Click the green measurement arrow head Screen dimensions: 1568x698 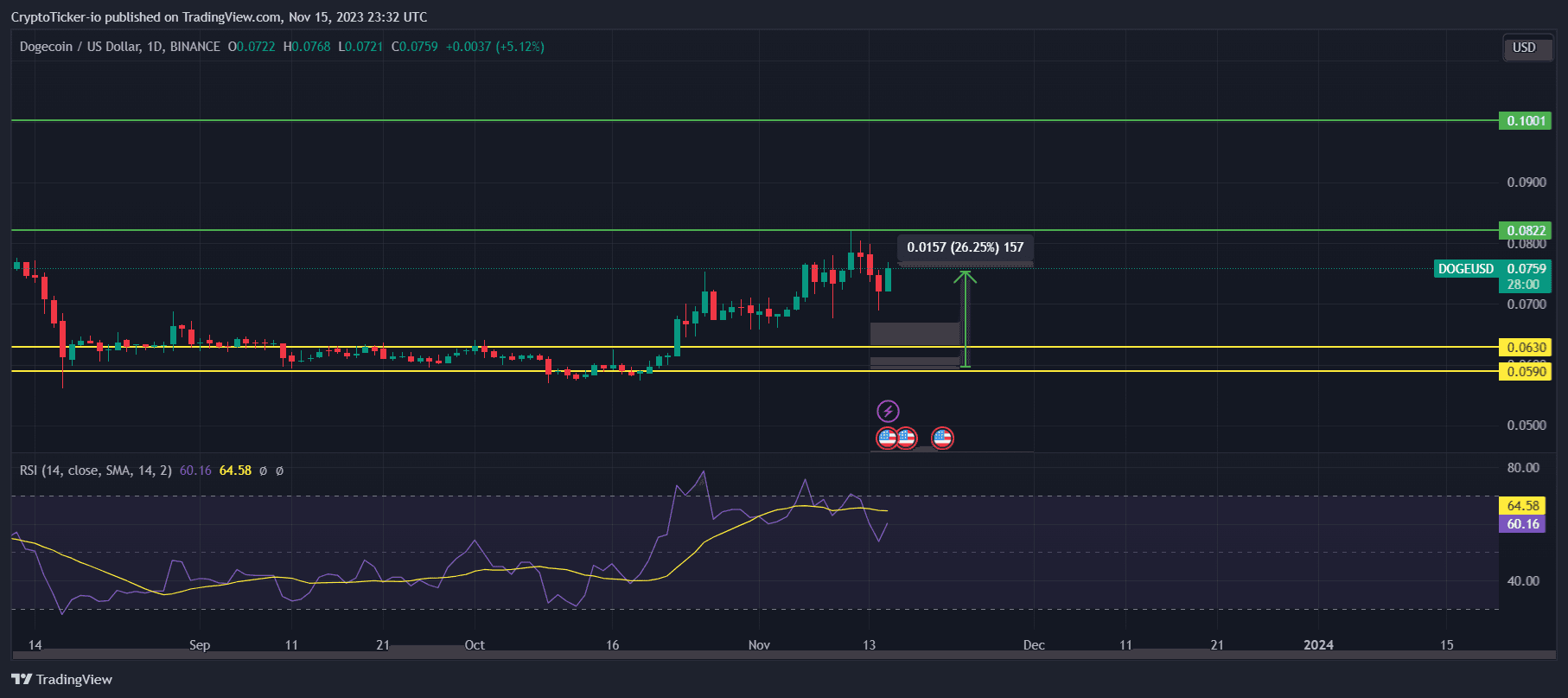(x=966, y=277)
